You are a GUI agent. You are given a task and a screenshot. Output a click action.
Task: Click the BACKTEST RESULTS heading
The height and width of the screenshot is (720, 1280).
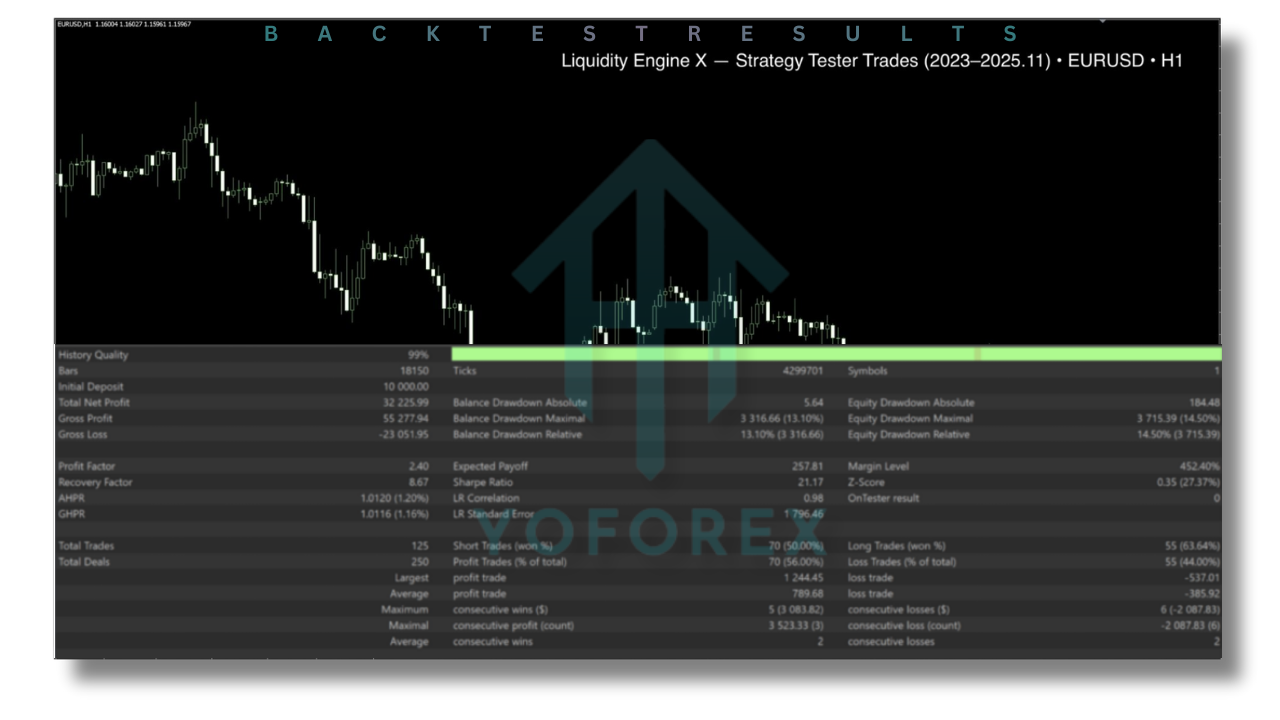tap(640, 35)
